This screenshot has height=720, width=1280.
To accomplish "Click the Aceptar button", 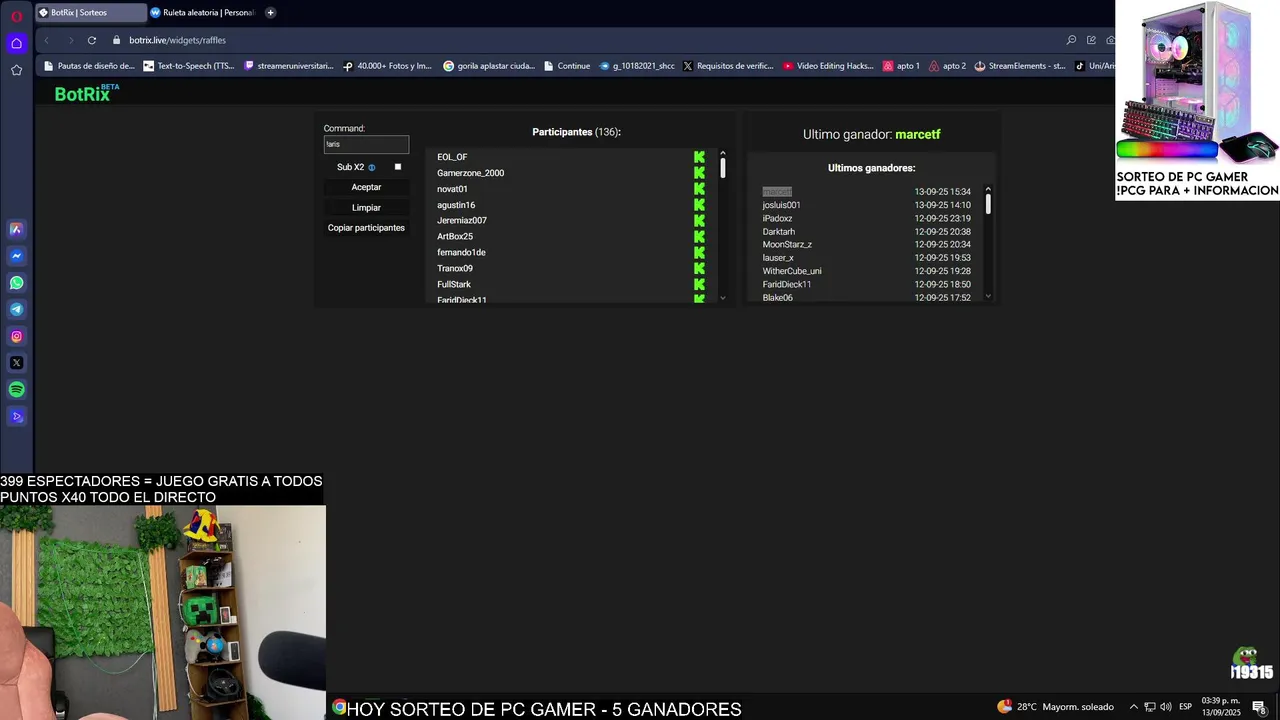I will pyautogui.click(x=366, y=187).
